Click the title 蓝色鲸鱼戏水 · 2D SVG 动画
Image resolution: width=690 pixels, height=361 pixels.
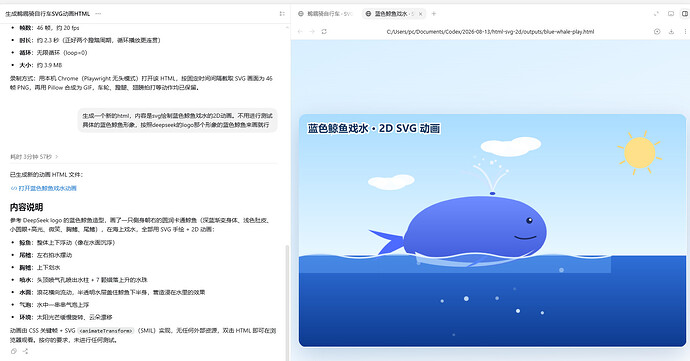pos(374,128)
